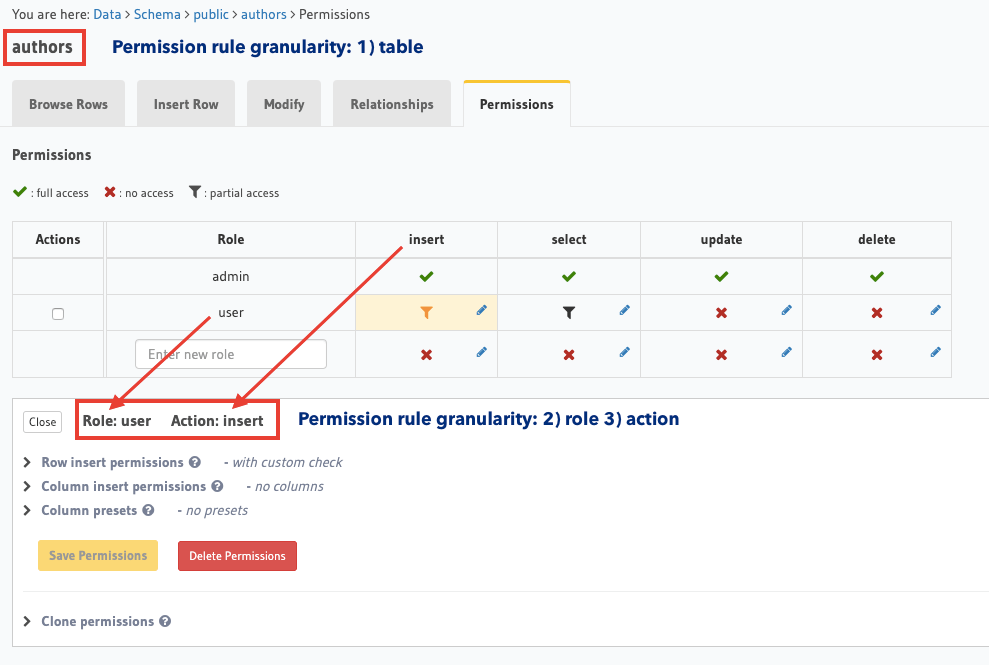Screen dimensions: 989x665
Task: Expand Column insert permissions section
Action: 123,487
